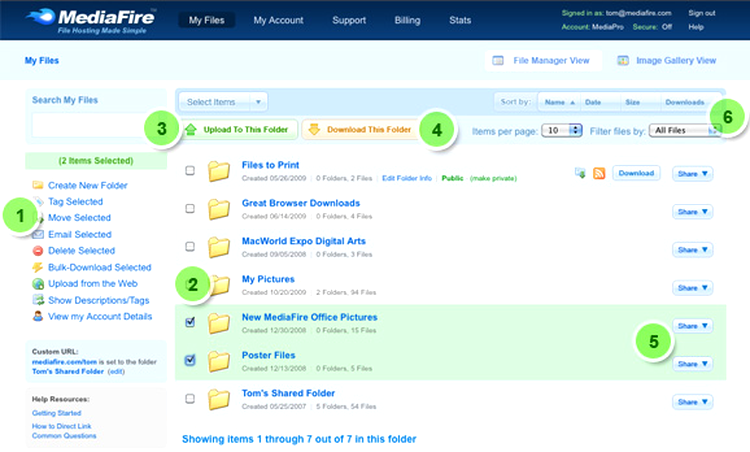
Task: Click the Upload from the Web globe icon
Action: (38, 284)
